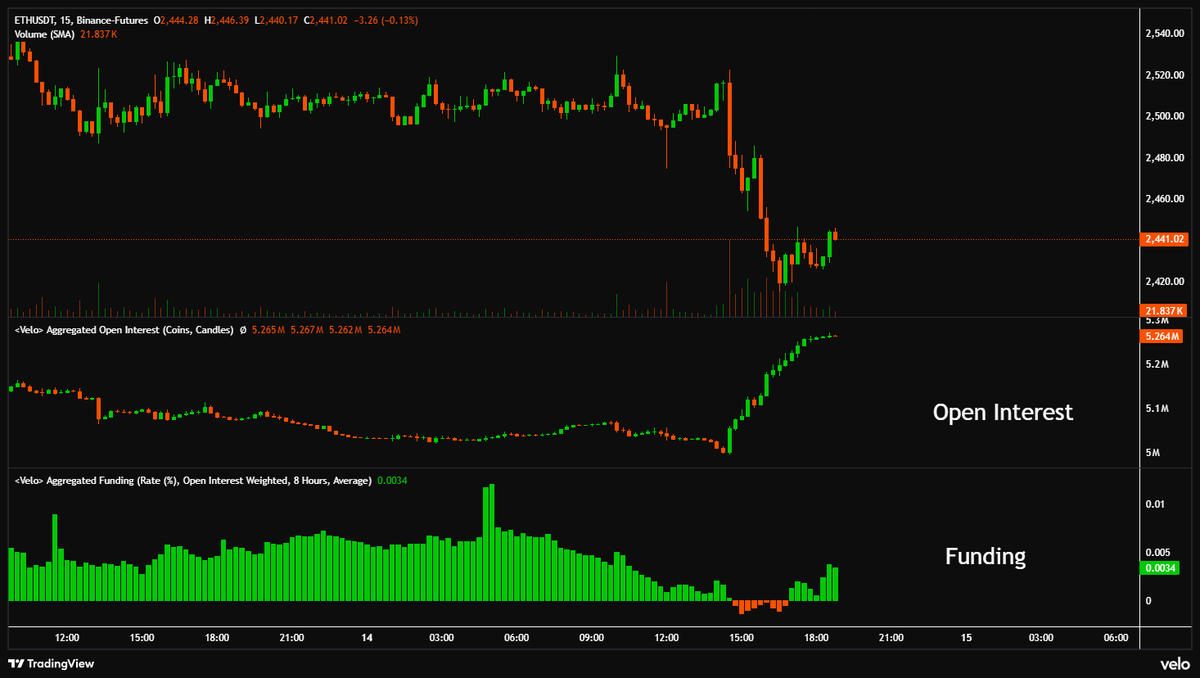This screenshot has width=1200, height=678.
Task: Click the orange 2,441.02 price-axis tag
Action: coord(1164,240)
